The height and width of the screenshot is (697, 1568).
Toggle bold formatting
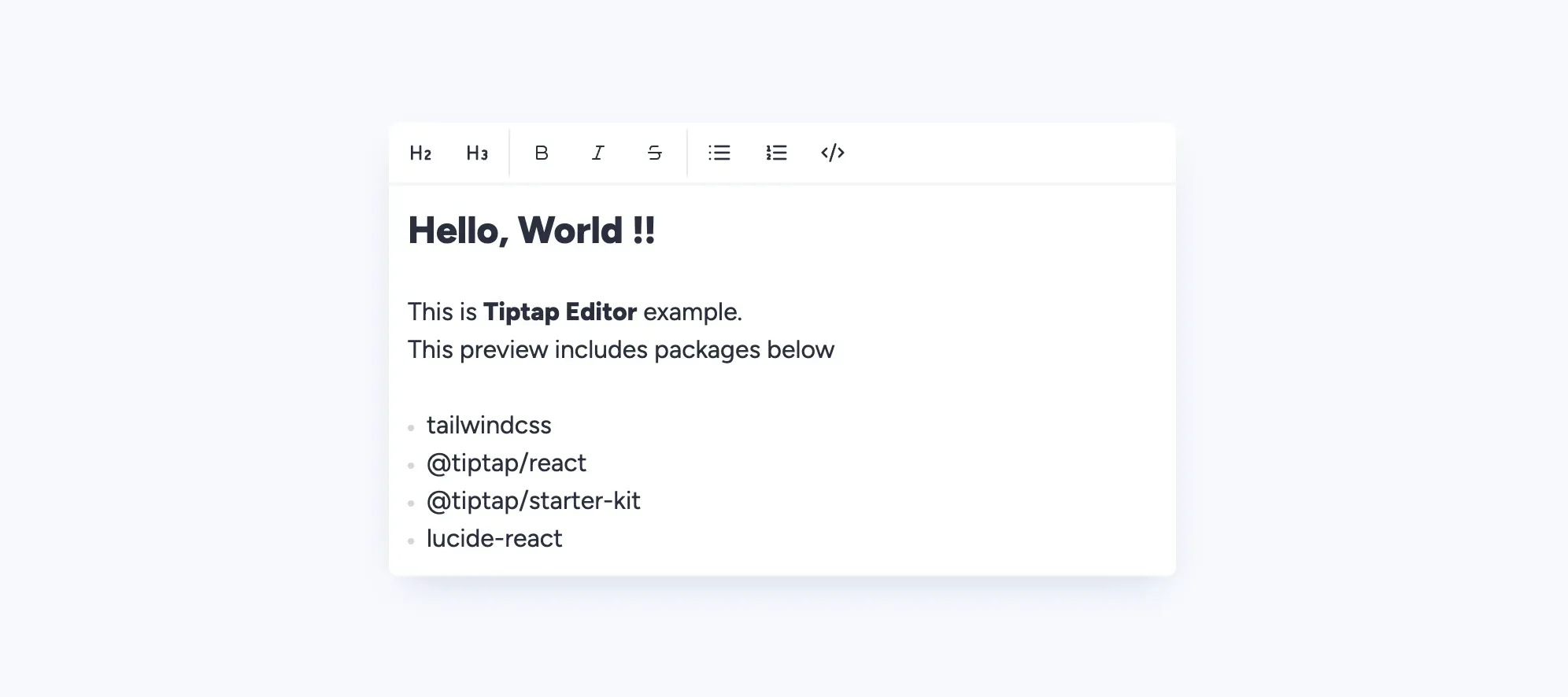point(542,153)
